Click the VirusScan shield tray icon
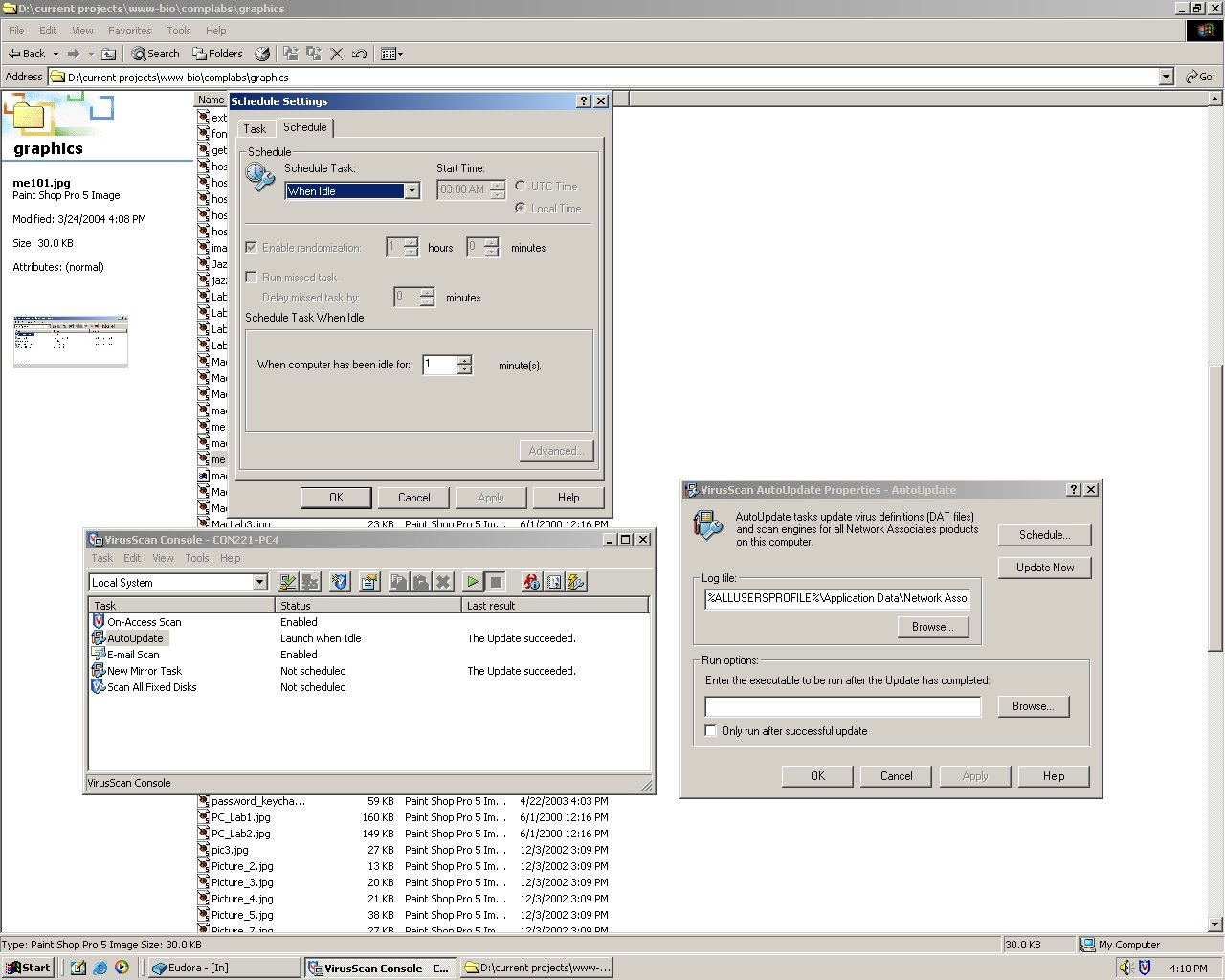 (x=1145, y=968)
